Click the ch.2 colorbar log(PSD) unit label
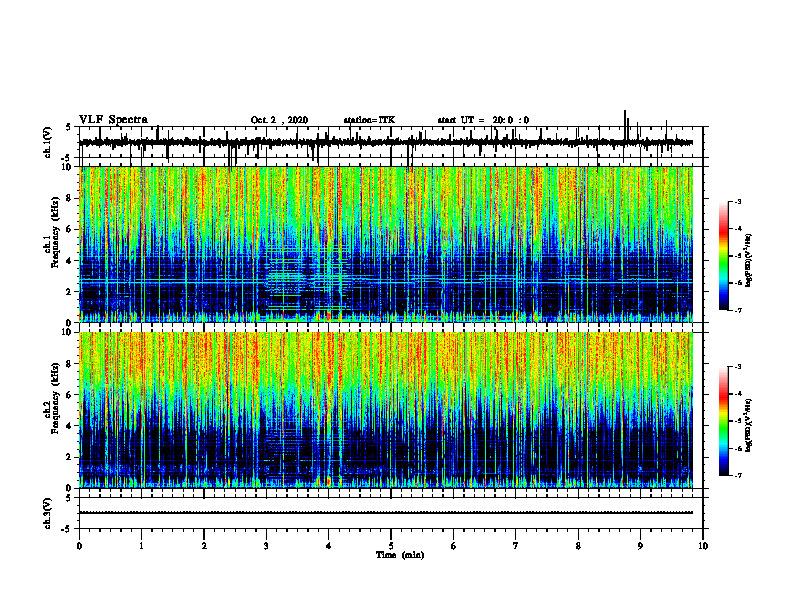 (748, 425)
